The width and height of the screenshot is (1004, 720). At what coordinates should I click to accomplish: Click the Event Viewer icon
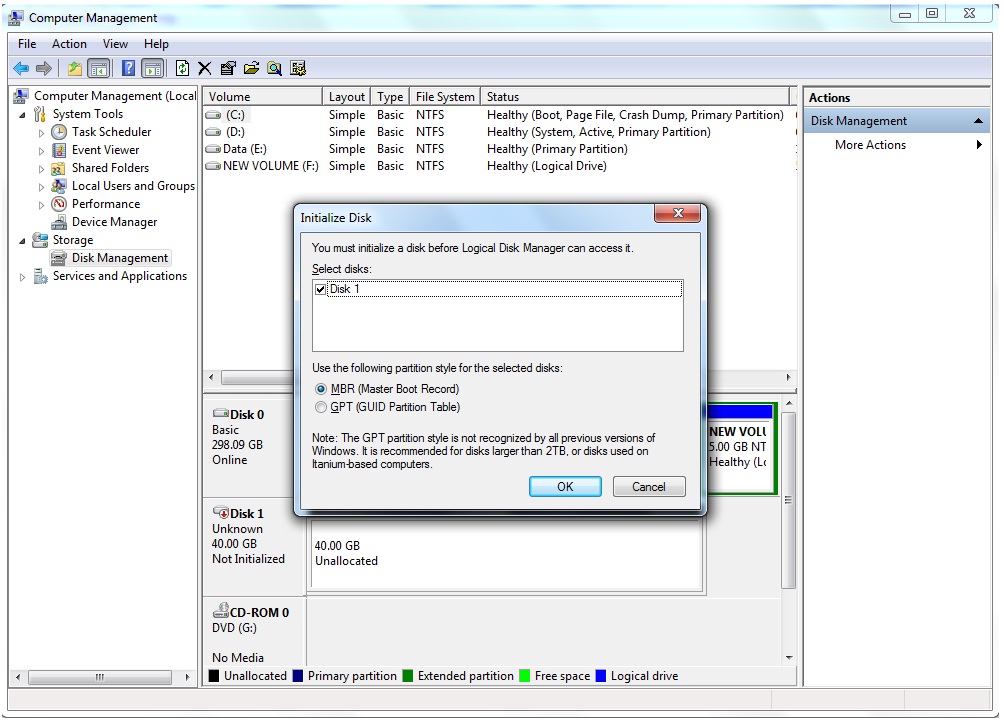pyautogui.click(x=59, y=150)
